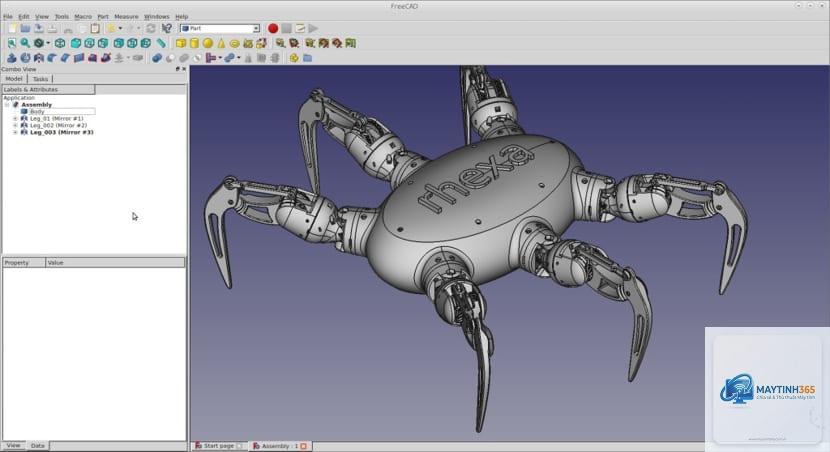The height and width of the screenshot is (452, 830).
Task: Open the Macro menu
Action: click(x=83, y=16)
